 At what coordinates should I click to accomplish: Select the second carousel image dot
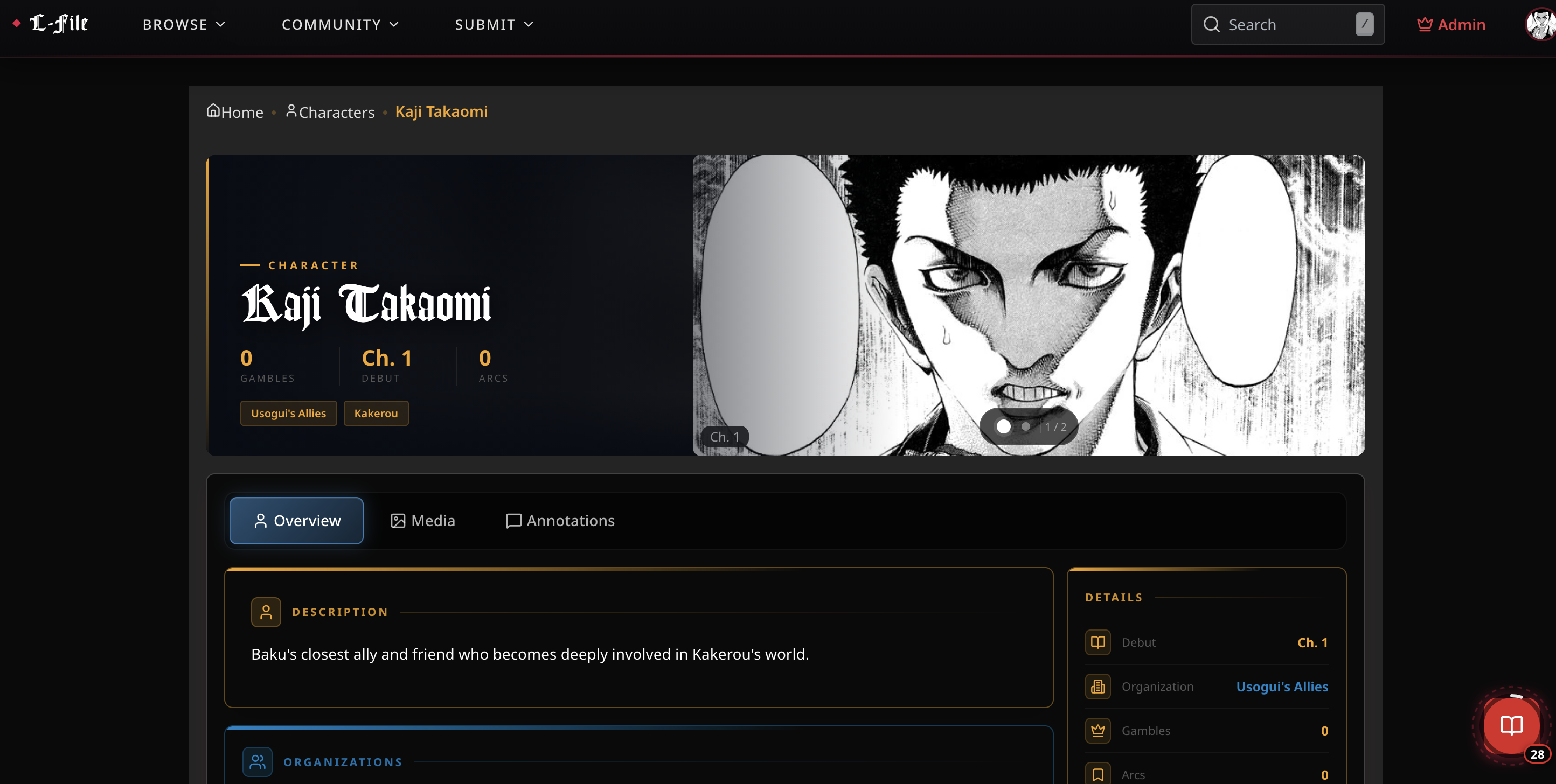[x=1026, y=426]
